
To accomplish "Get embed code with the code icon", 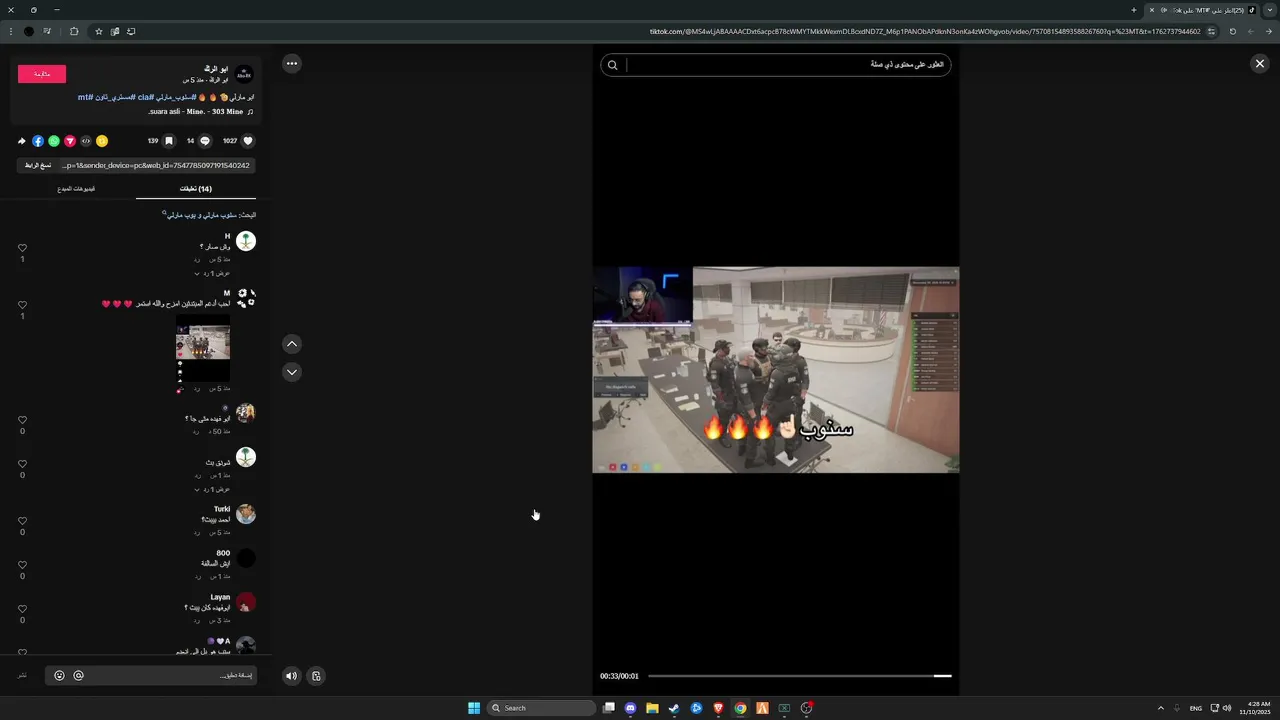I will (x=86, y=141).
